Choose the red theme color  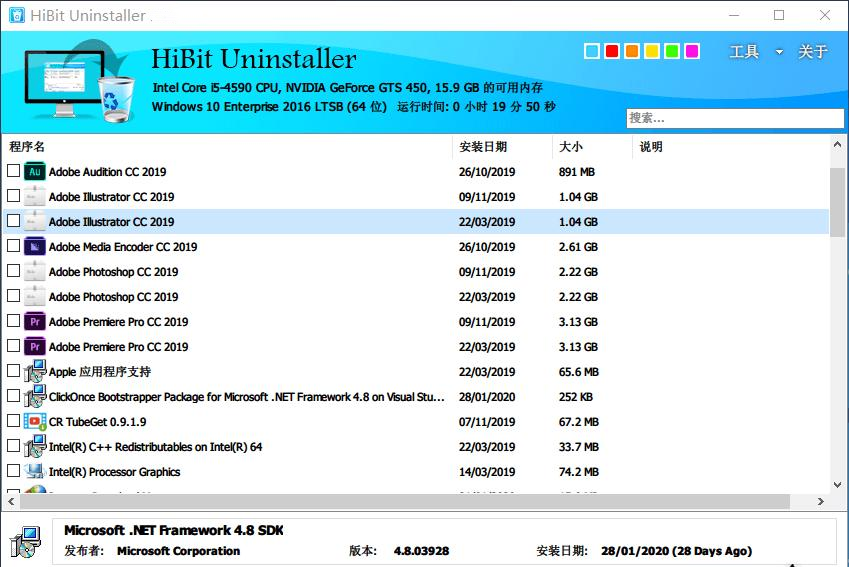tap(612, 51)
